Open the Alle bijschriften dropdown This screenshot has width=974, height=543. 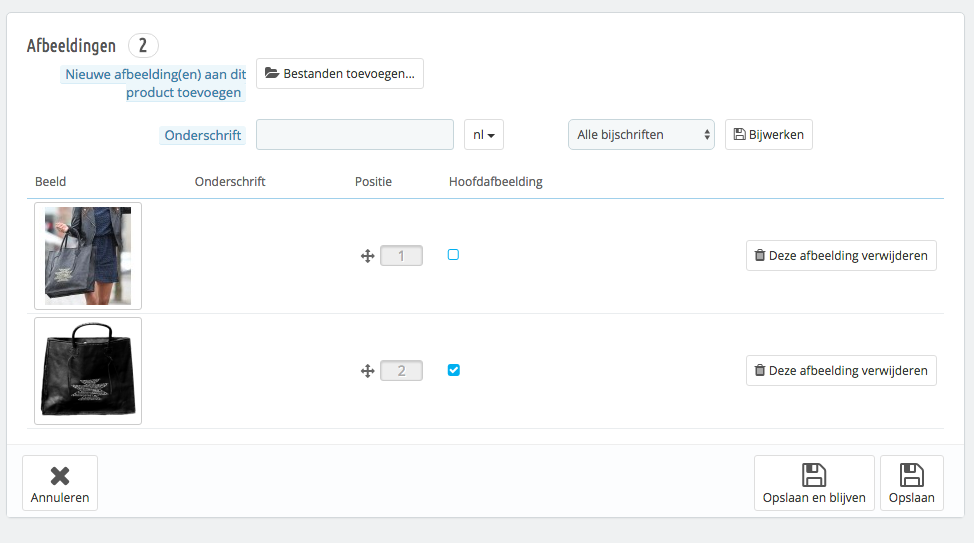[641, 135]
